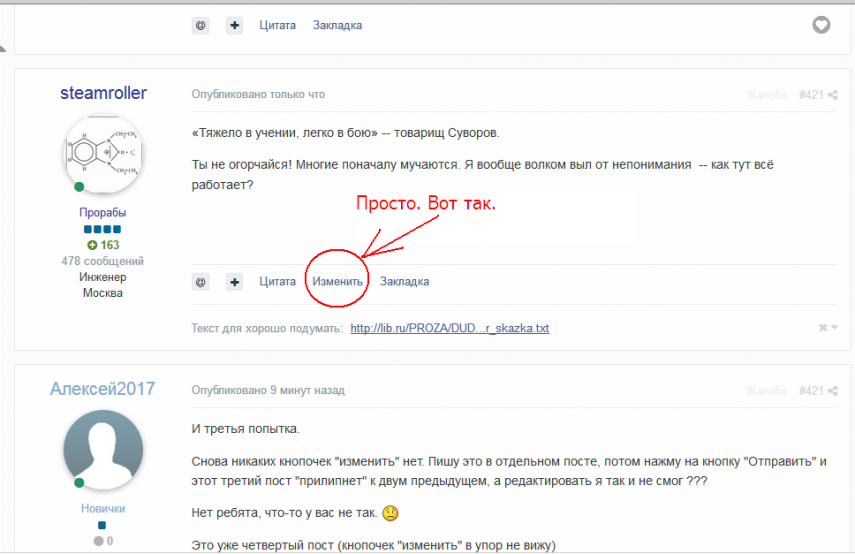Select Закладка in the top post footer
The width and height of the screenshot is (855, 554).
337,25
